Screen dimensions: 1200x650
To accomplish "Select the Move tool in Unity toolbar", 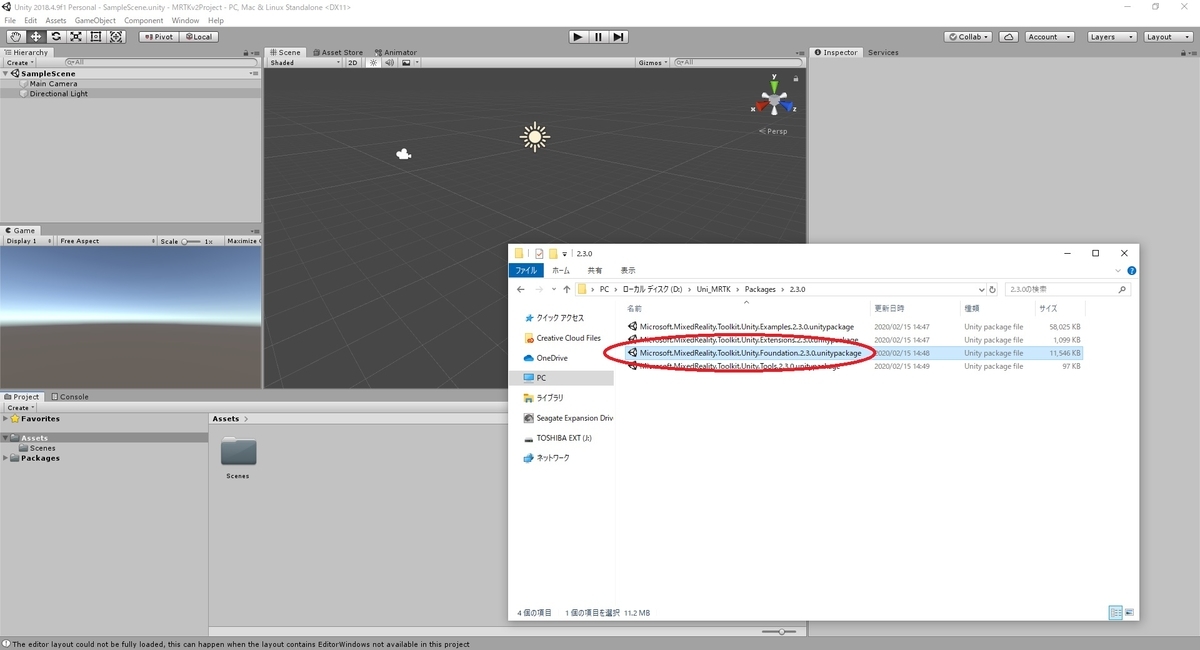I will pos(35,37).
